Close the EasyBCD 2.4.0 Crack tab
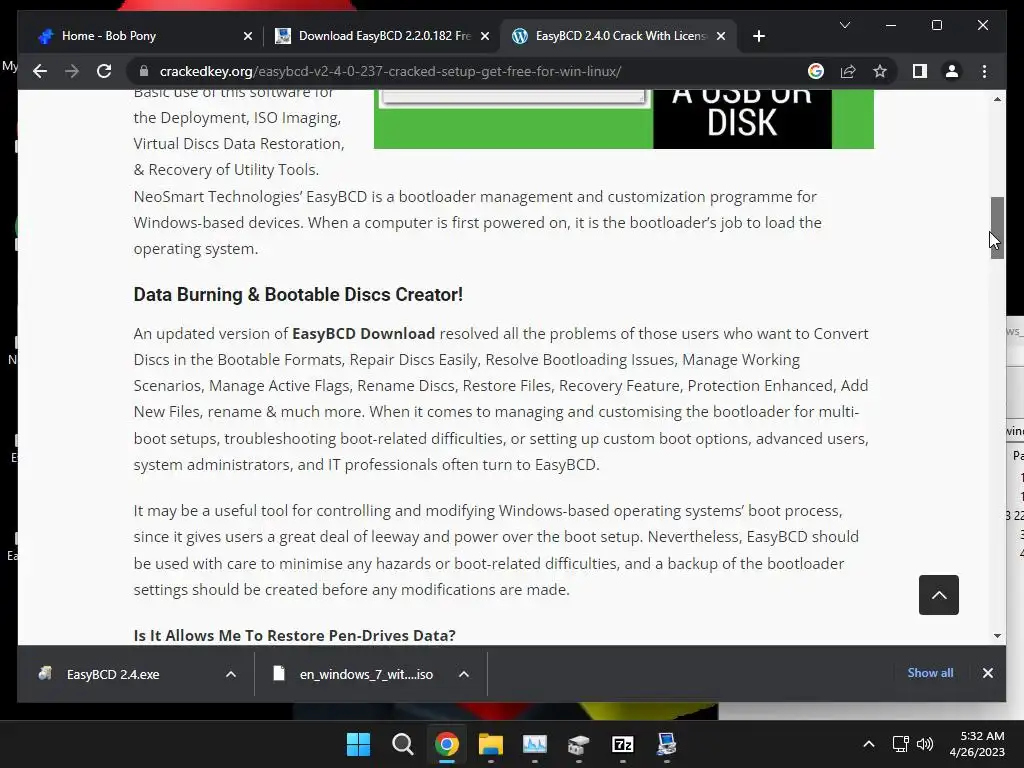 [721, 36]
